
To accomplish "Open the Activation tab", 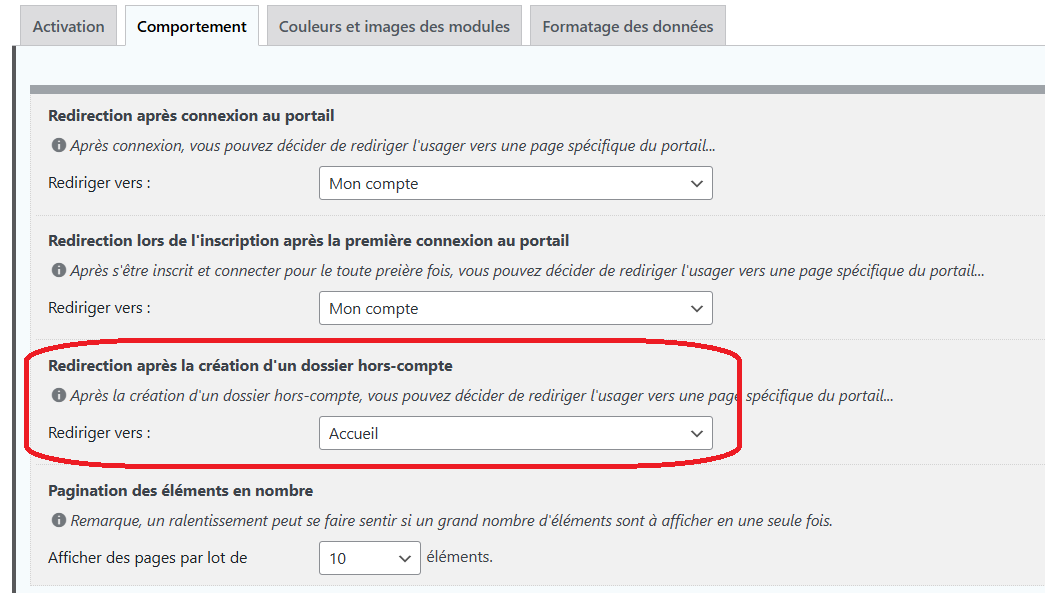I will click(69, 27).
